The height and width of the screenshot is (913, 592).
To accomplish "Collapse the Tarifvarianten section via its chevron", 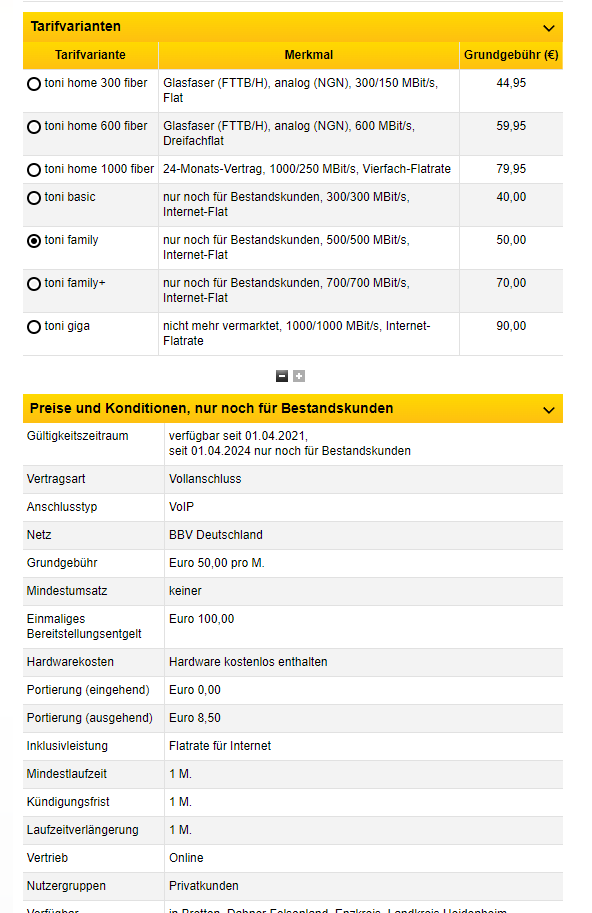I will point(548,28).
